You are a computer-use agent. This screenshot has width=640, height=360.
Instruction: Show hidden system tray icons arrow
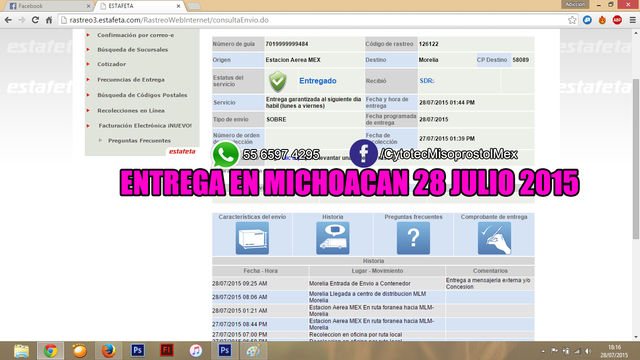[x=543, y=351]
